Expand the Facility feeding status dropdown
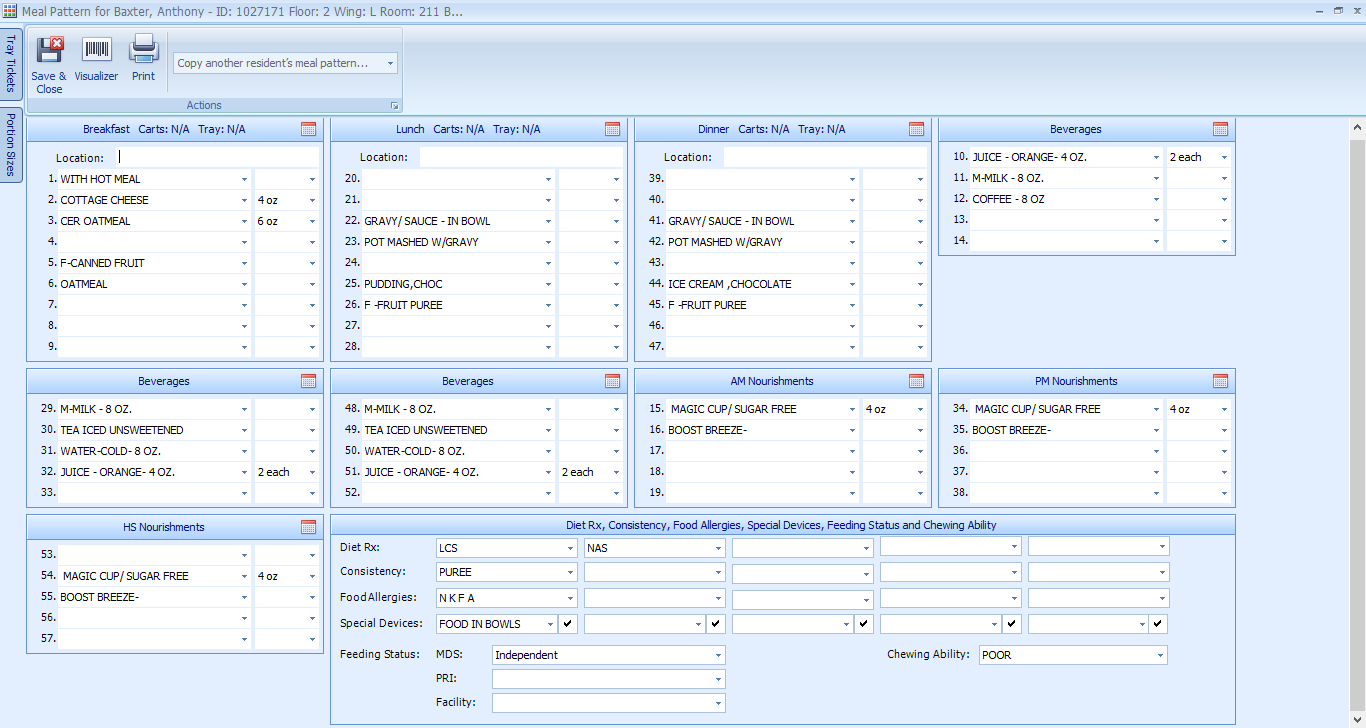Screen dimensions: 1366x728 click(718, 703)
